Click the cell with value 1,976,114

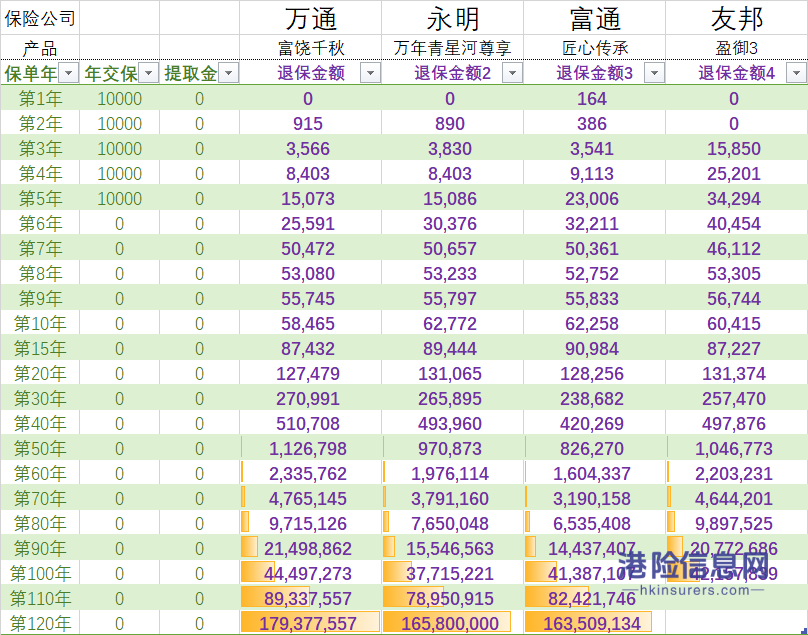(x=450, y=474)
